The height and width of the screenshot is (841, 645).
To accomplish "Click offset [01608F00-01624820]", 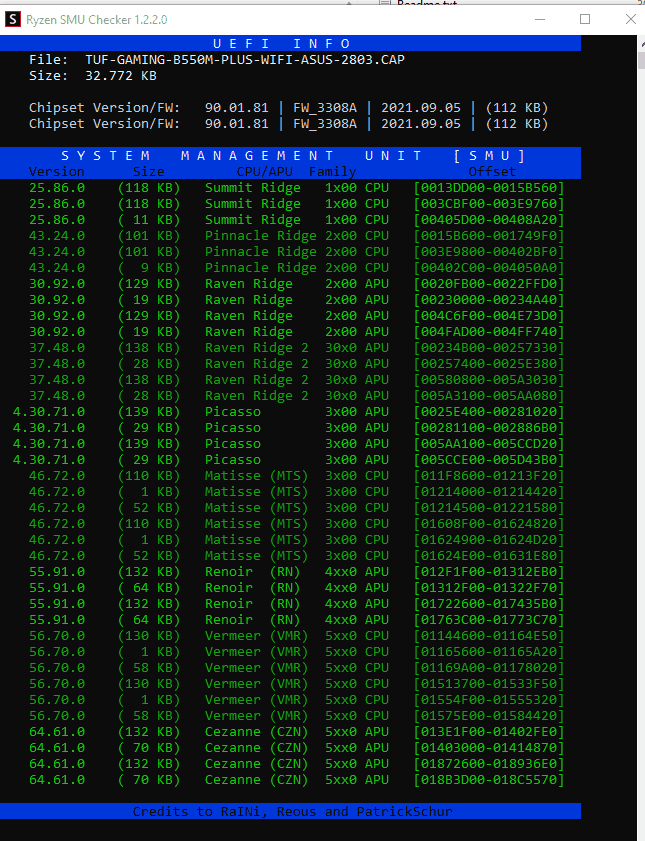I will 488,524.
